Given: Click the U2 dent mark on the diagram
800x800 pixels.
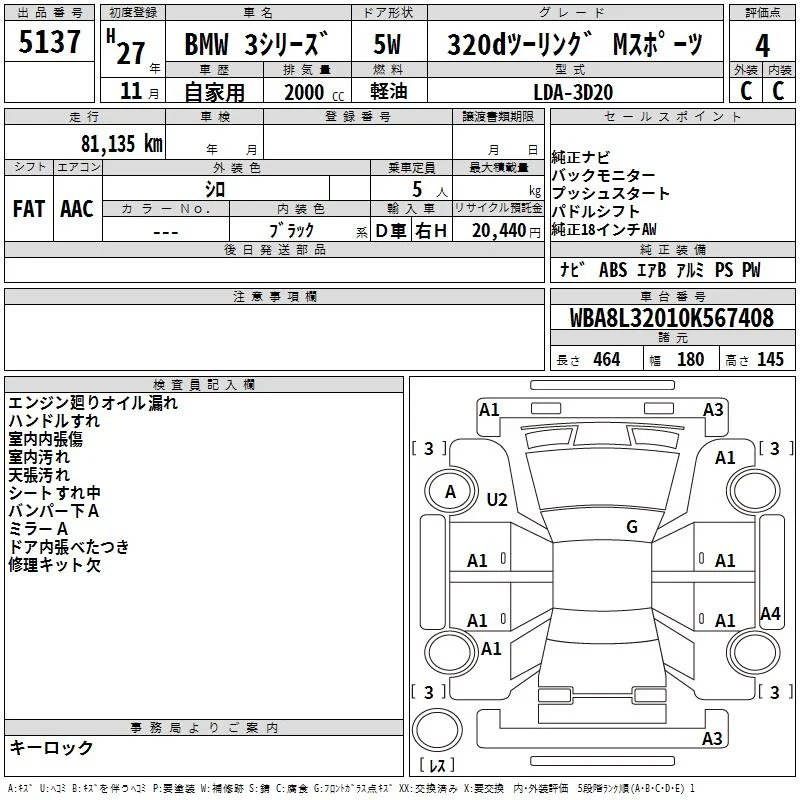Looking at the screenshot, I should pos(497,499).
